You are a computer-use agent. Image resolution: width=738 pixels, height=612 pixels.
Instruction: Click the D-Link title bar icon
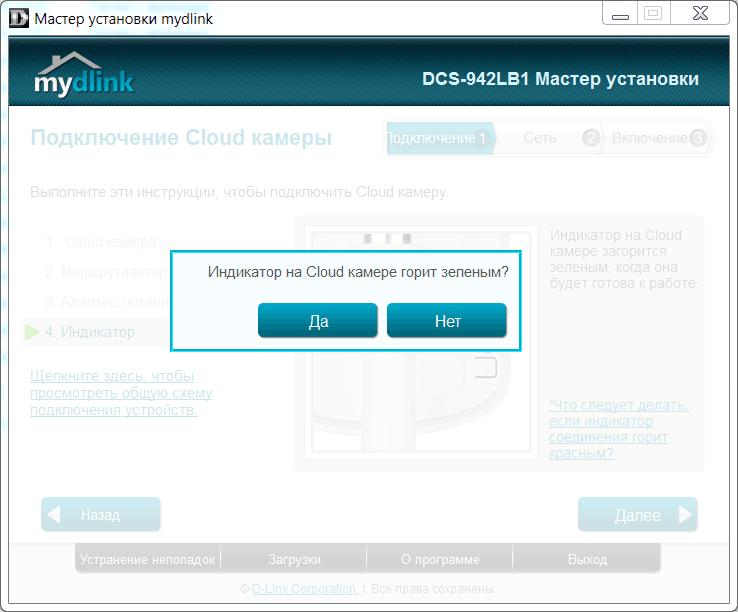point(19,18)
